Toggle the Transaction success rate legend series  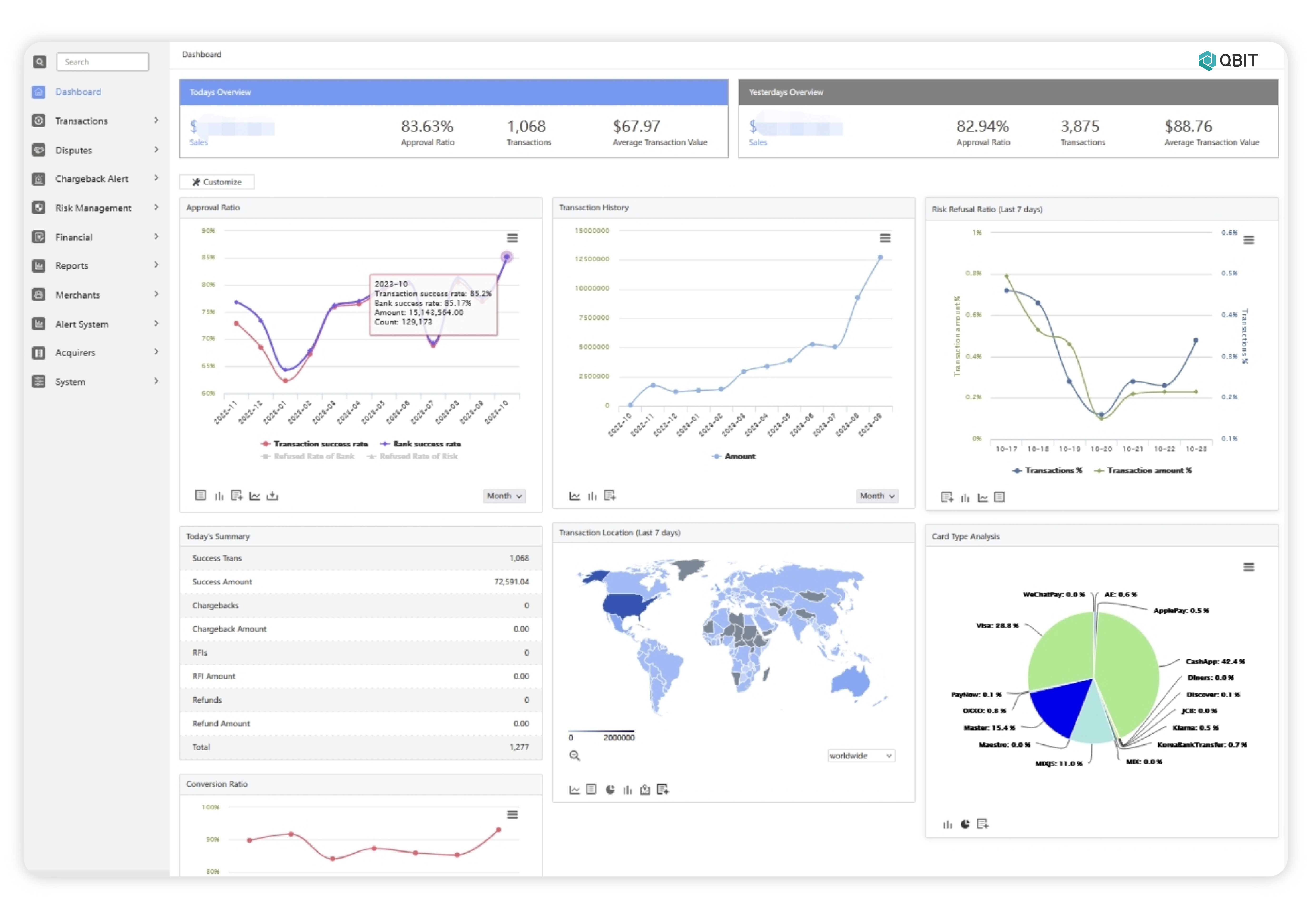coord(314,444)
